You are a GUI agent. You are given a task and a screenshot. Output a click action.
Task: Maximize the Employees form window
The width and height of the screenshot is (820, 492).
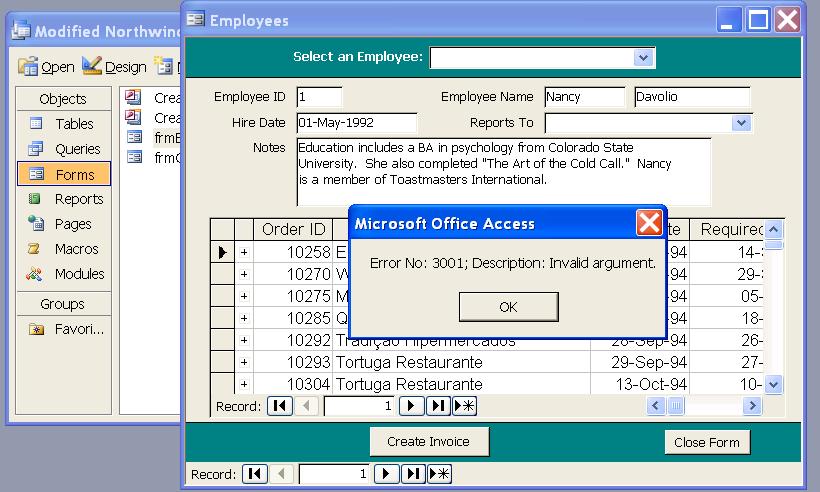click(x=758, y=20)
